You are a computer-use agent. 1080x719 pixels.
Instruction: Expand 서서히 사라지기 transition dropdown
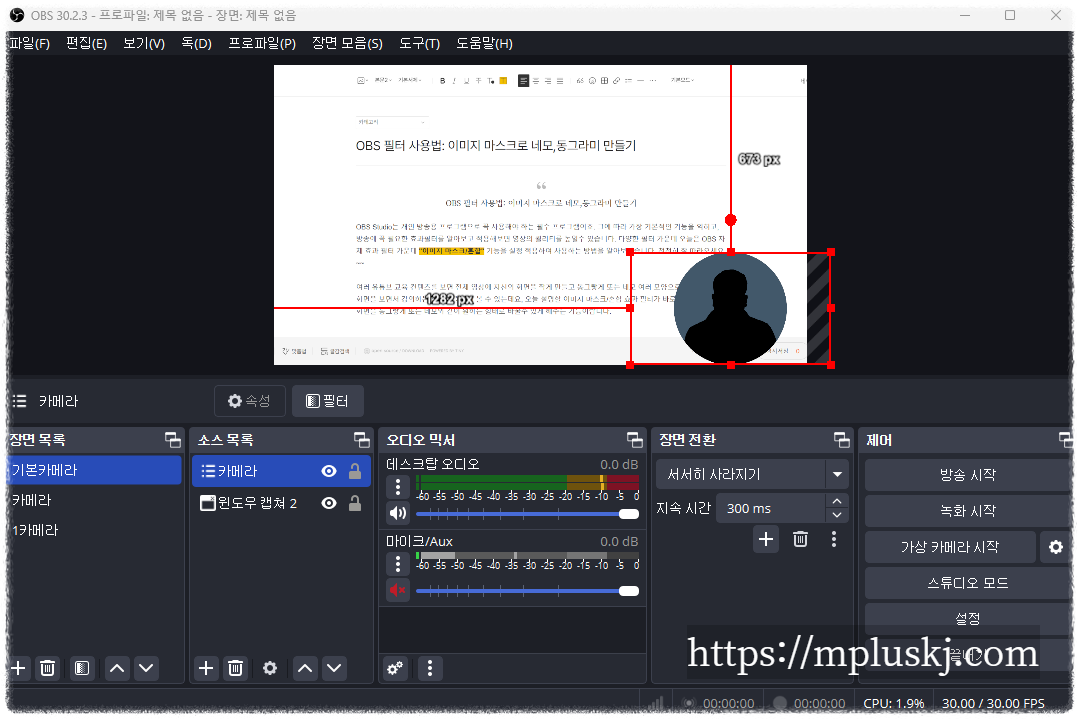[x=837, y=474]
